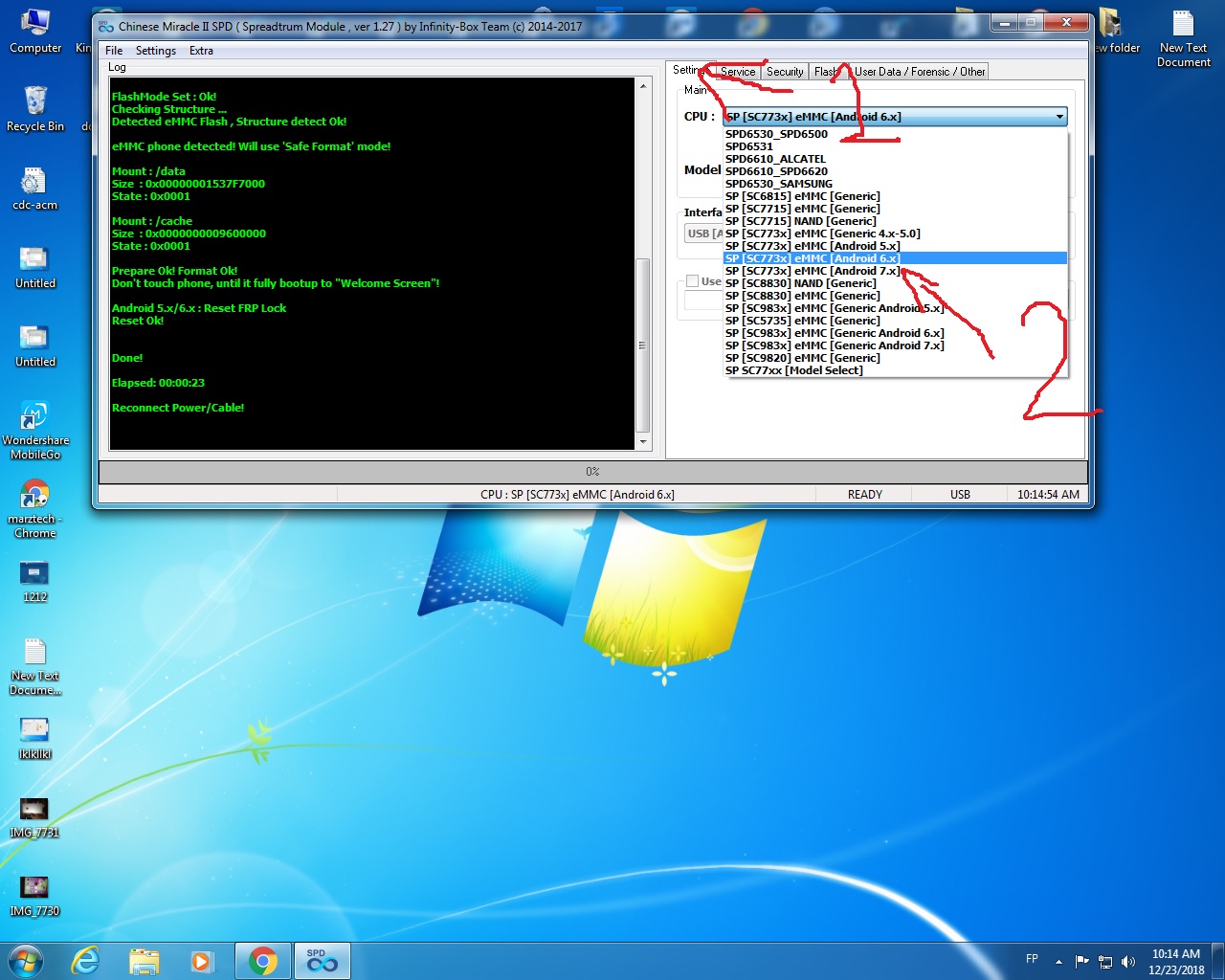Choose SP [SC983x] eMMC [Generic Android 5.x]
The image size is (1225, 980).
click(895, 308)
